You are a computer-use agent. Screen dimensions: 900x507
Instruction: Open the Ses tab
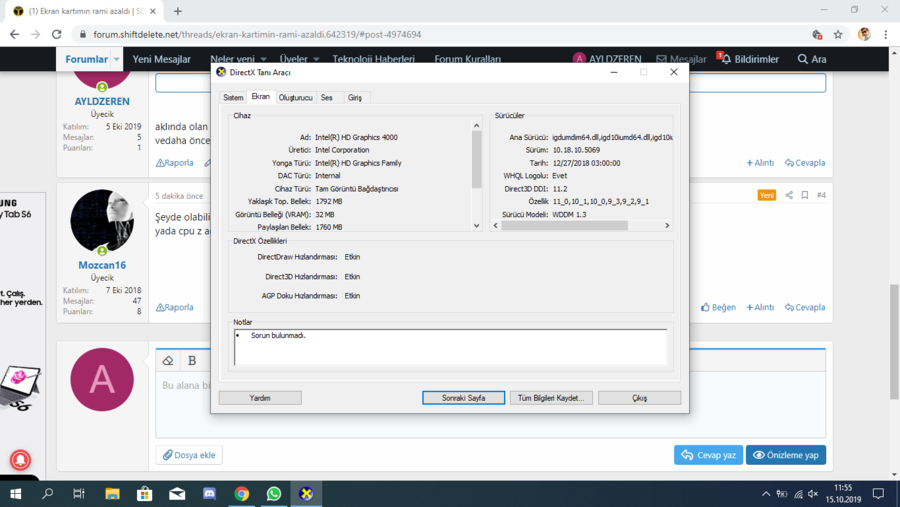327,98
